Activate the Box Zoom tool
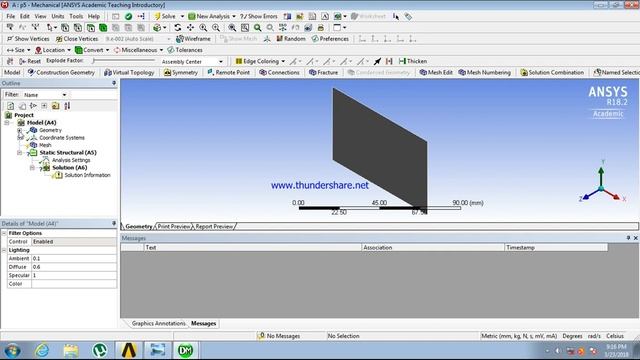 coord(216,27)
